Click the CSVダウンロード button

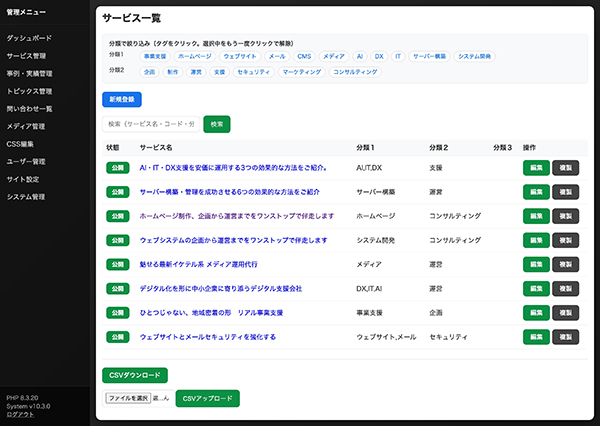point(135,375)
